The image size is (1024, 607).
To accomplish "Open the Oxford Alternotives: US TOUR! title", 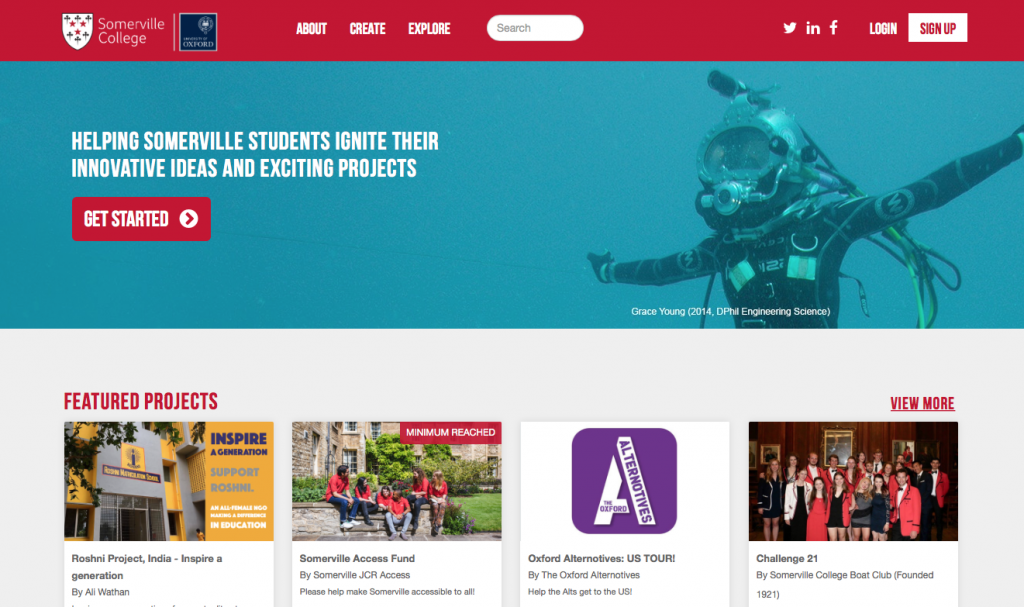I will click(x=601, y=559).
